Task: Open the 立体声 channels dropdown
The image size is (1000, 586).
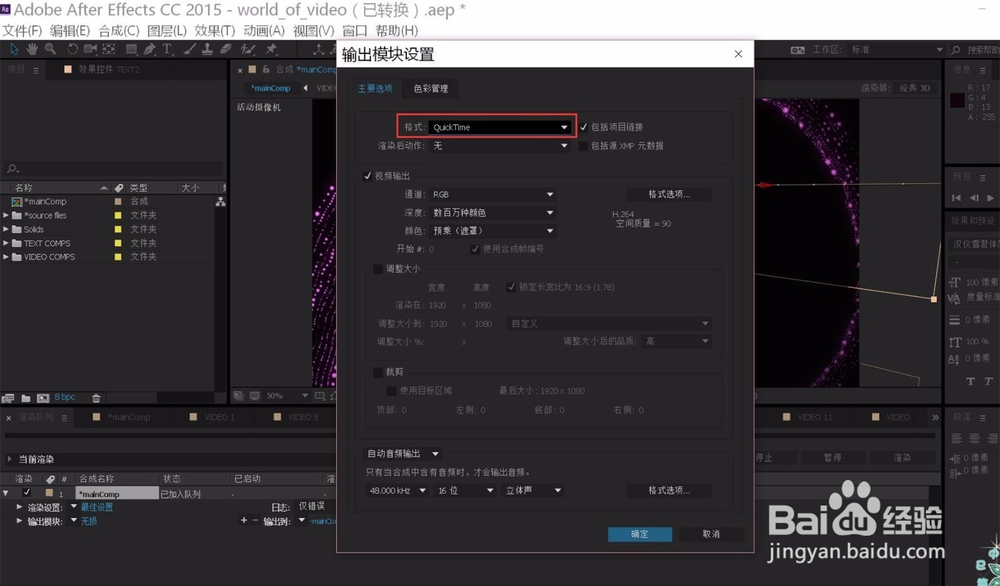Action: click(533, 490)
